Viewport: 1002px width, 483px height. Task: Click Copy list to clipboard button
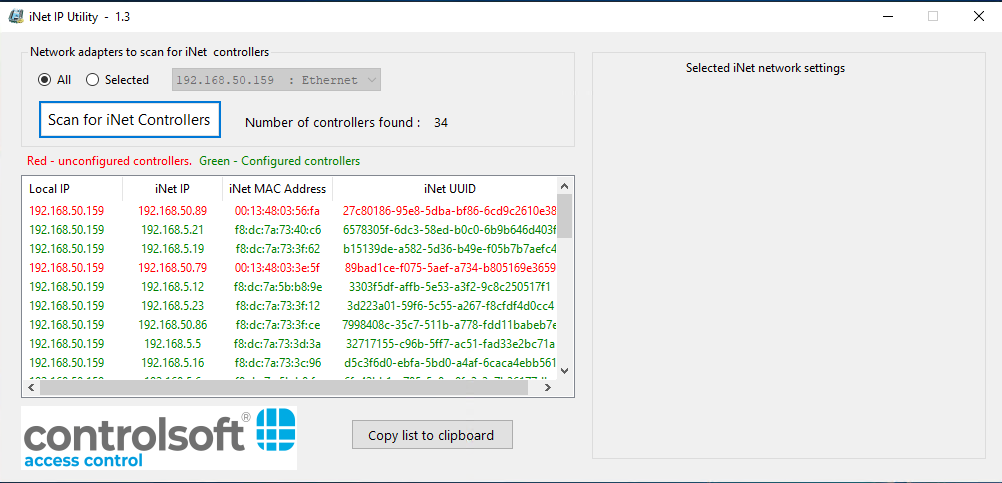[432, 435]
